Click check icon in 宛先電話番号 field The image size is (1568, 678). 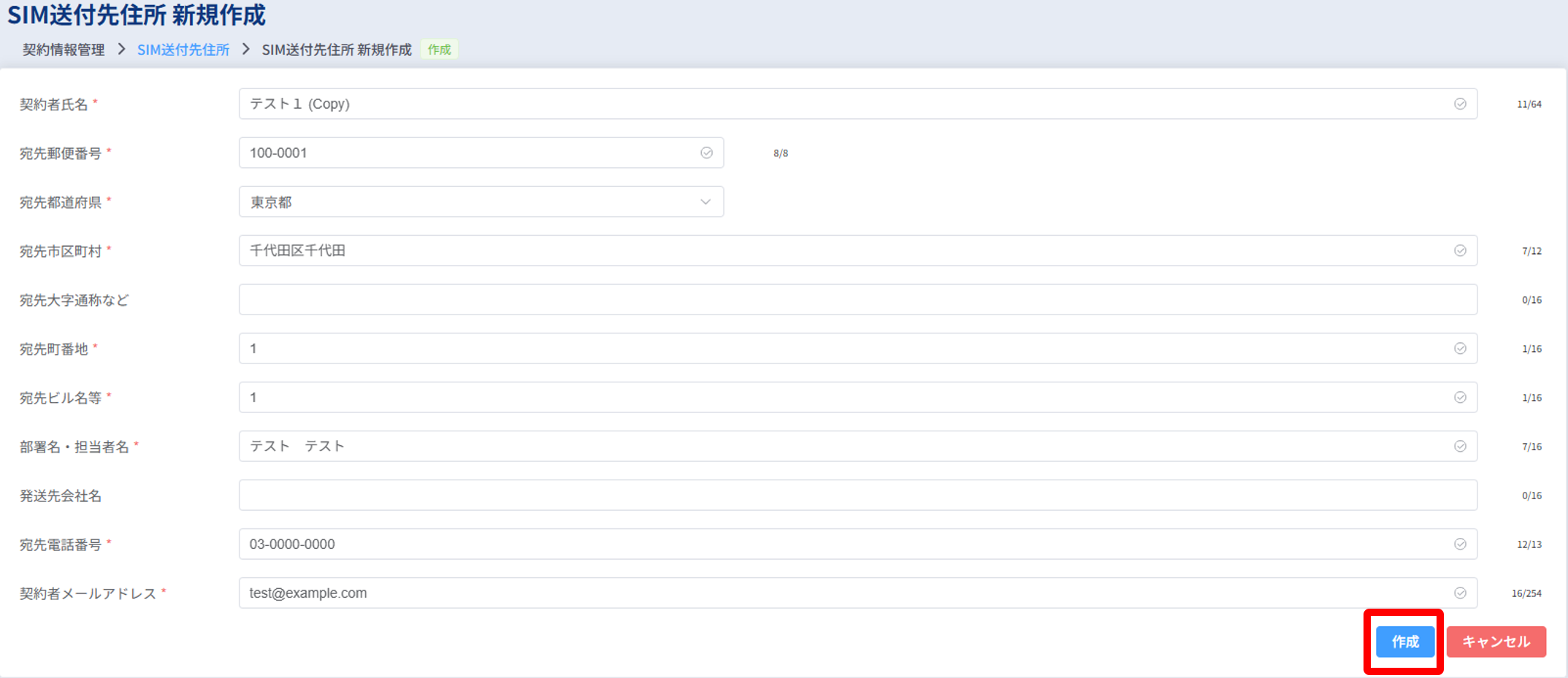(x=1459, y=544)
